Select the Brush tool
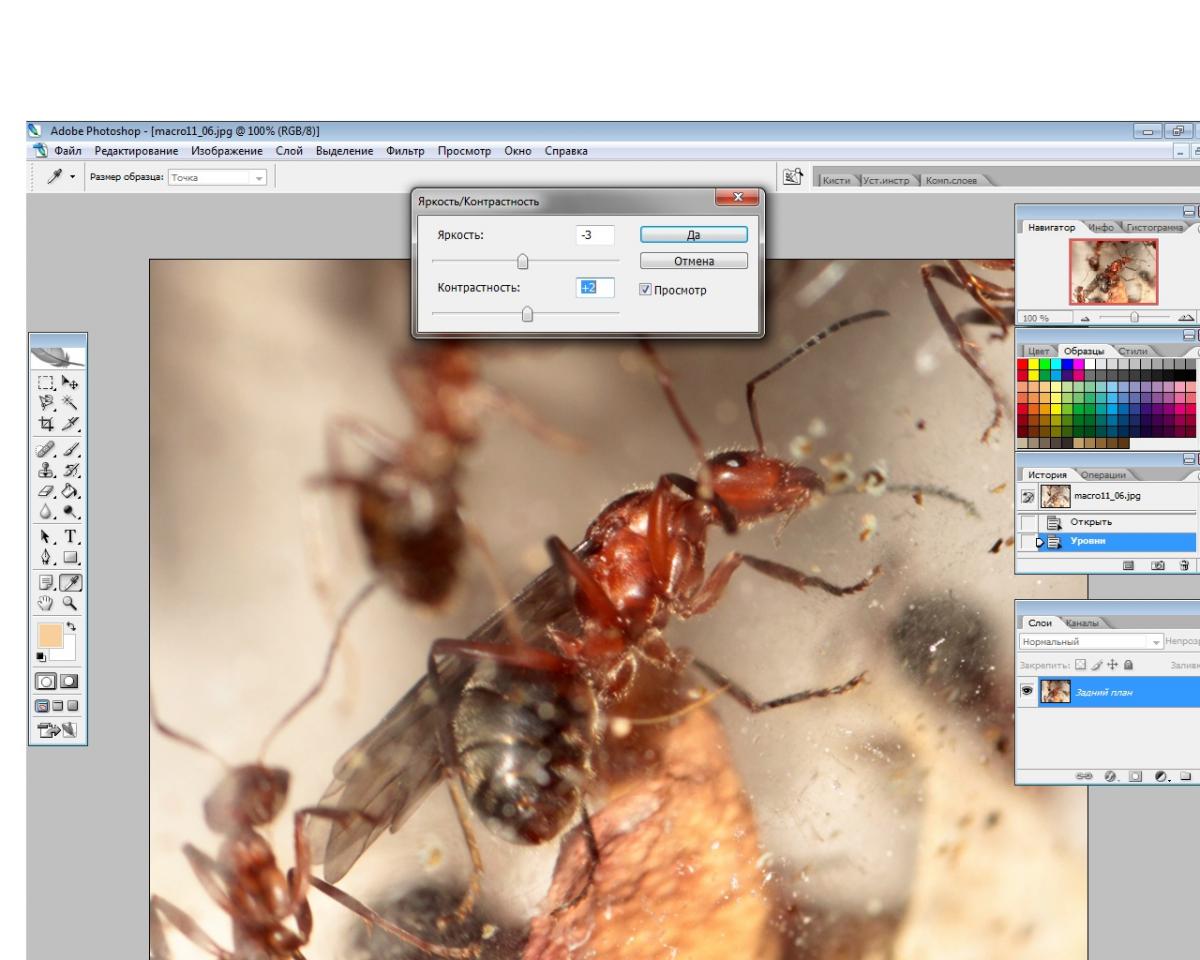 click(x=70, y=448)
